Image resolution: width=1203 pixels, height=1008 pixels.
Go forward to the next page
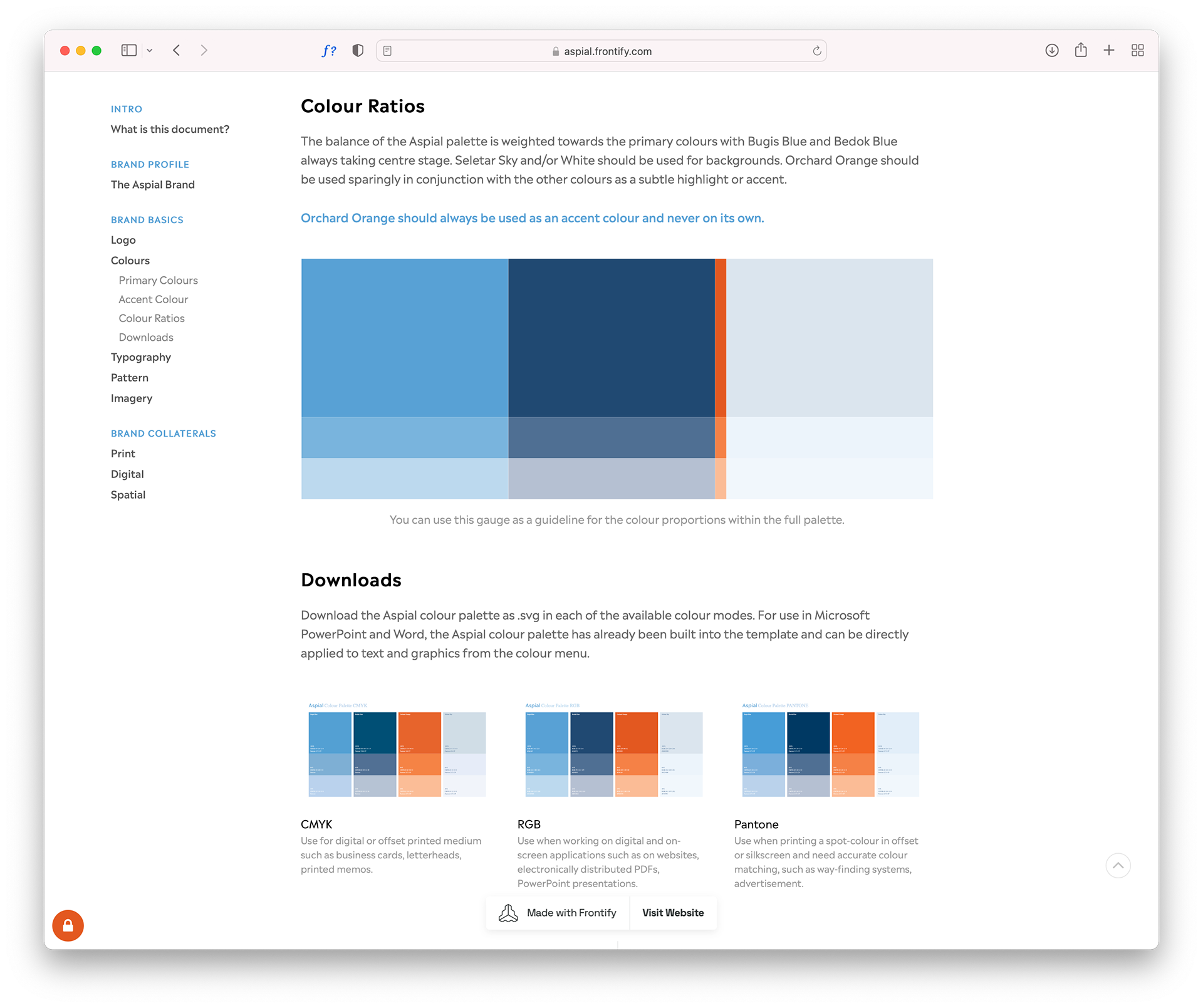coord(204,51)
